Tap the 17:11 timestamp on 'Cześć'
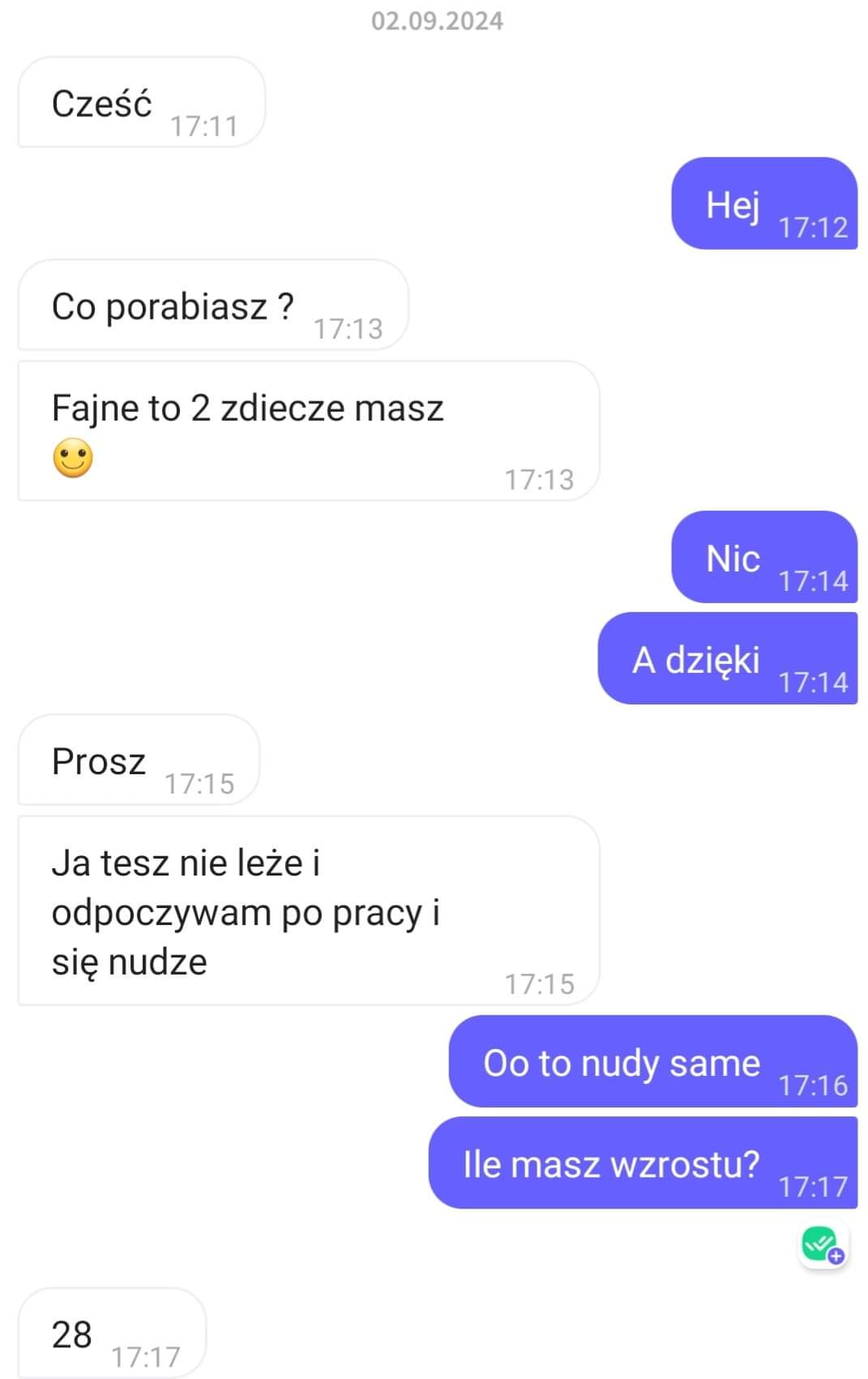 [204, 126]
